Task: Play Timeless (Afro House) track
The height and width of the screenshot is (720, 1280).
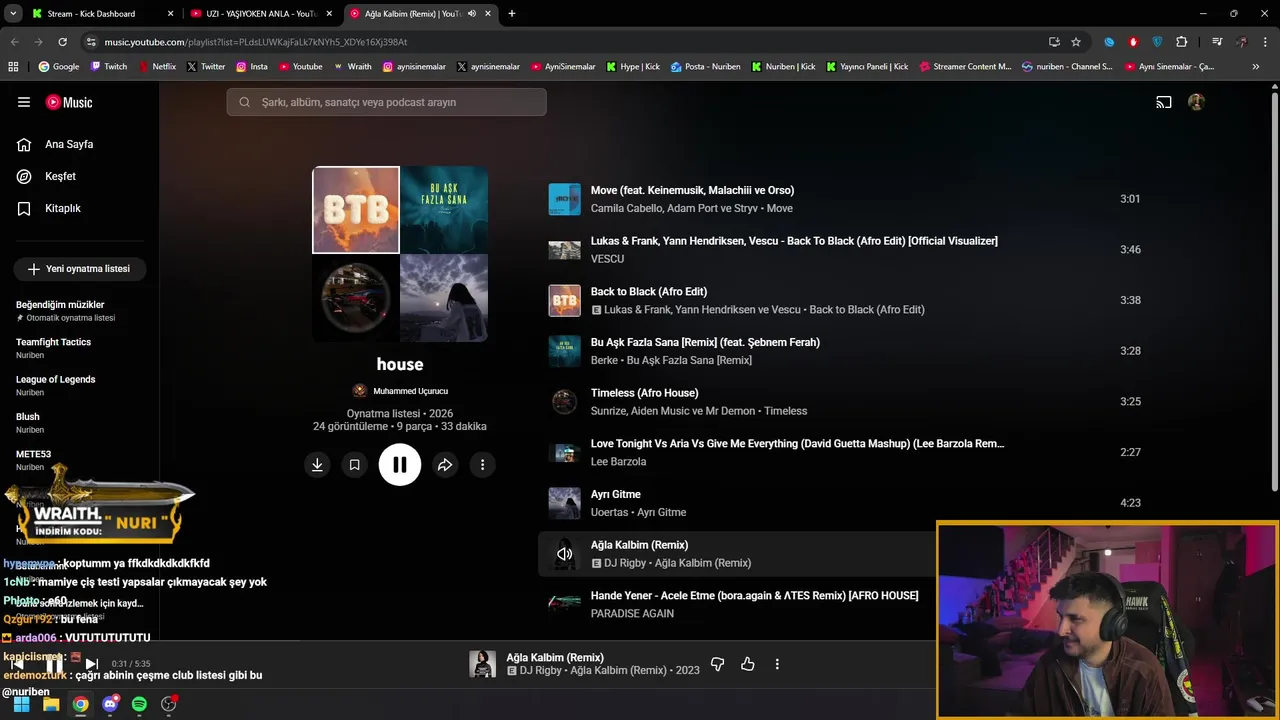Action: (645, 393)
